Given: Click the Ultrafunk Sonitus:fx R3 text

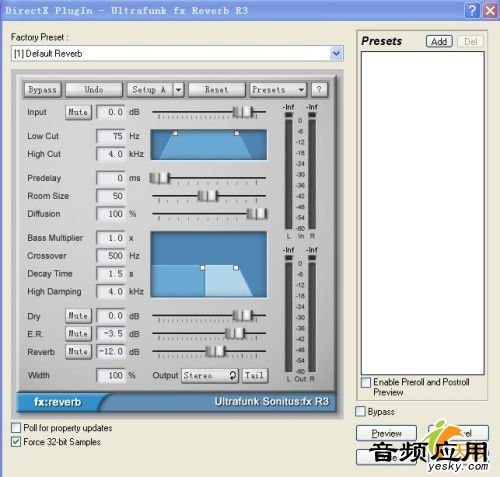Looking at the screenshot, I should tap(272, 401).
